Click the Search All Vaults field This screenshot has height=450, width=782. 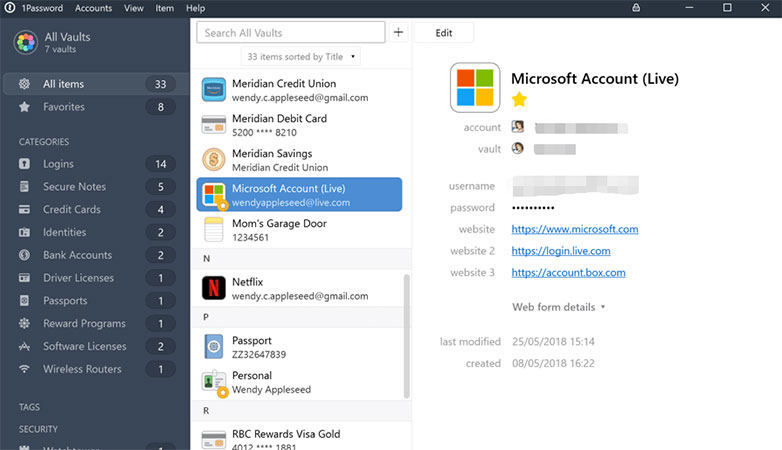290,33
